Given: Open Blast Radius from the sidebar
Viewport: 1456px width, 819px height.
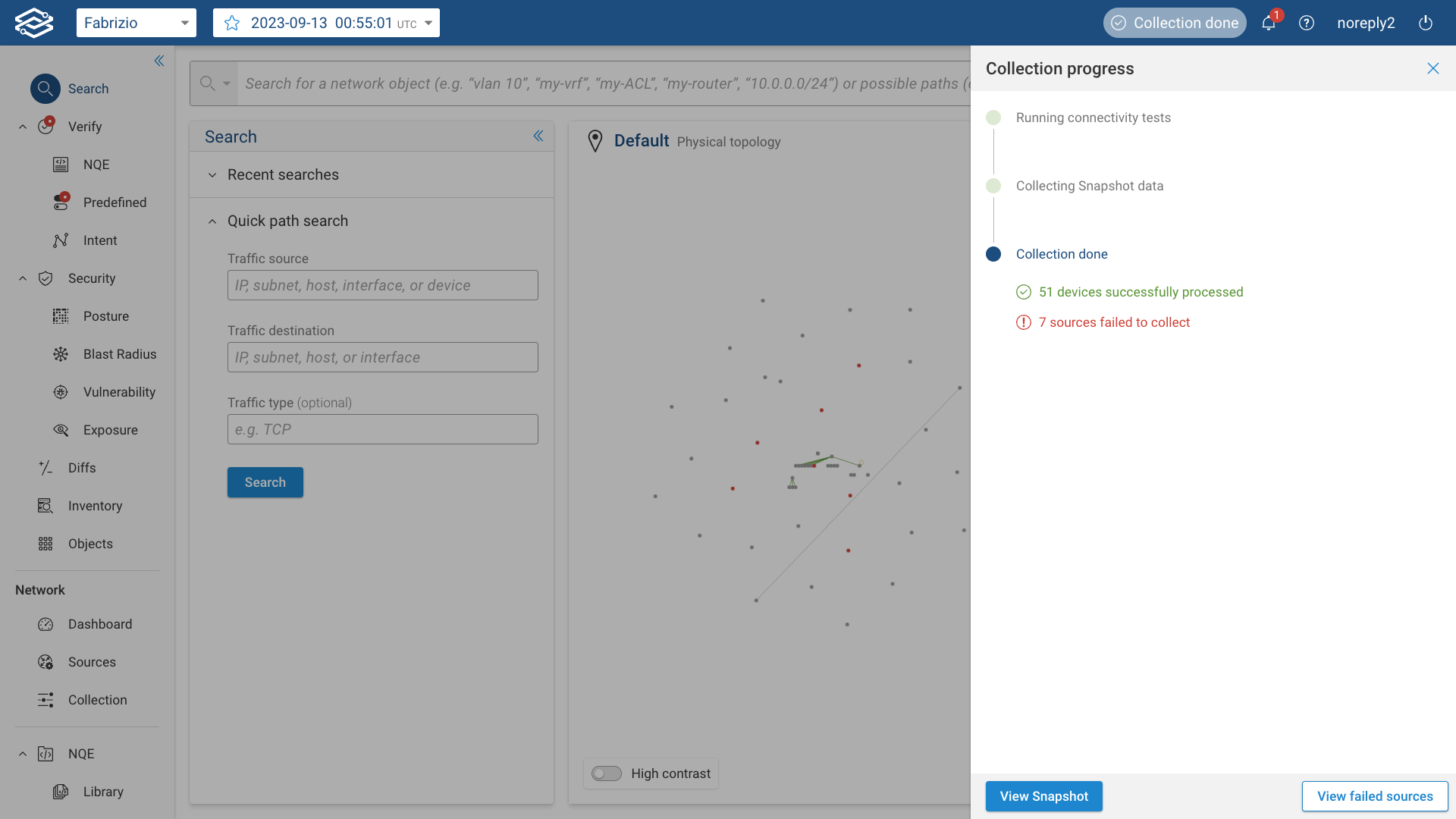Looking at the screenshot, I should pos(119,354).
